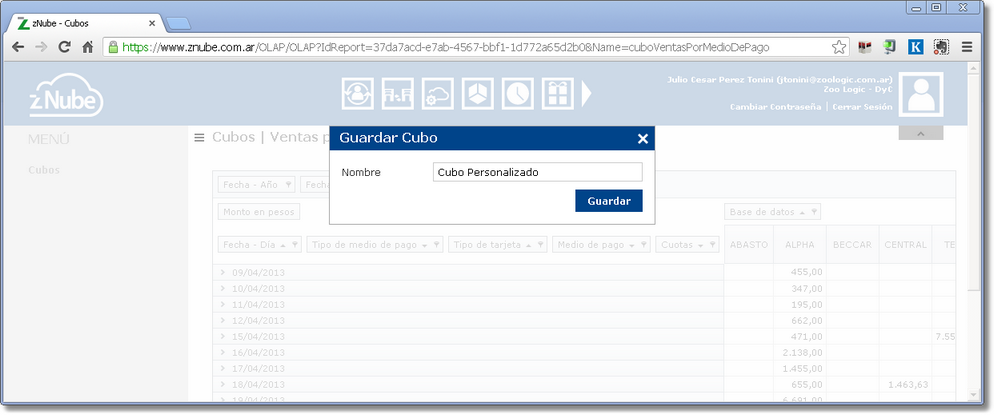Click the clock icon in the header

coord(517,93)
